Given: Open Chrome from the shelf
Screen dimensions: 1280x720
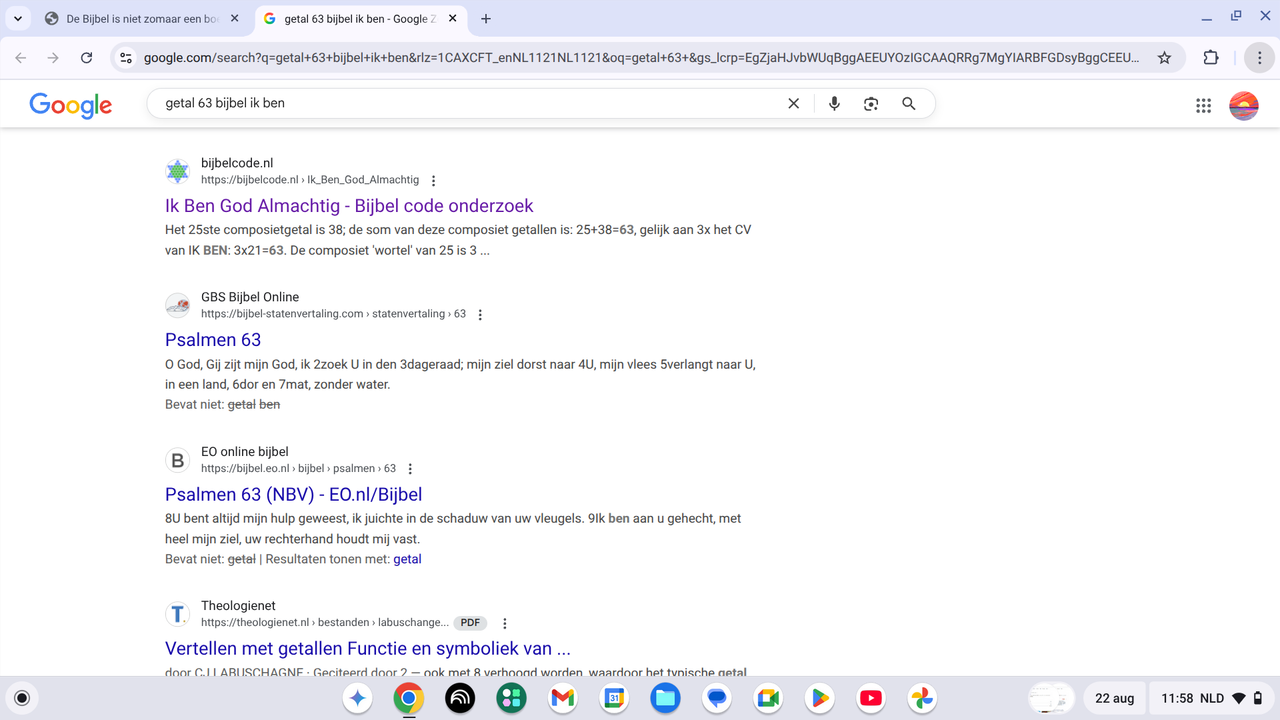Looking at the screenshot, I should [x=409, y=698].
